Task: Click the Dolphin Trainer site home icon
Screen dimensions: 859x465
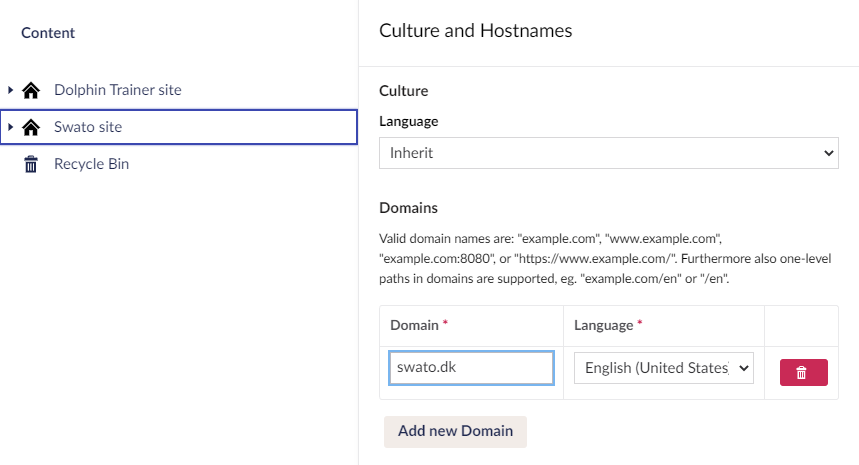Action: [x=31, y=90]
